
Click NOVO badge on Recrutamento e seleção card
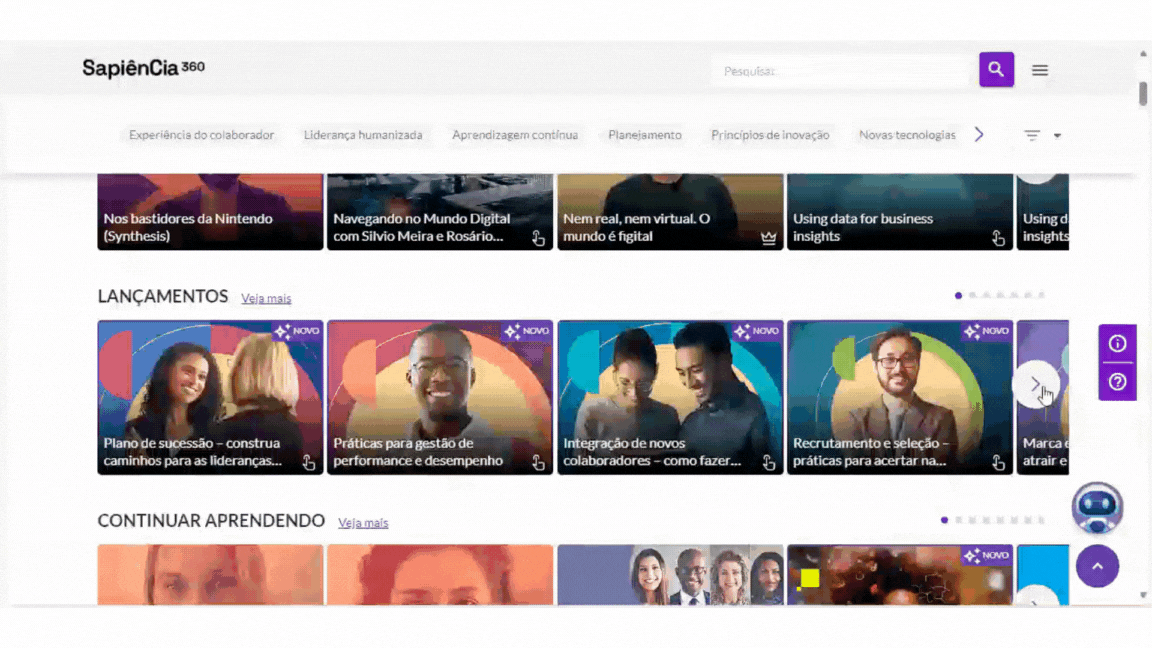[x=987, y=331]
